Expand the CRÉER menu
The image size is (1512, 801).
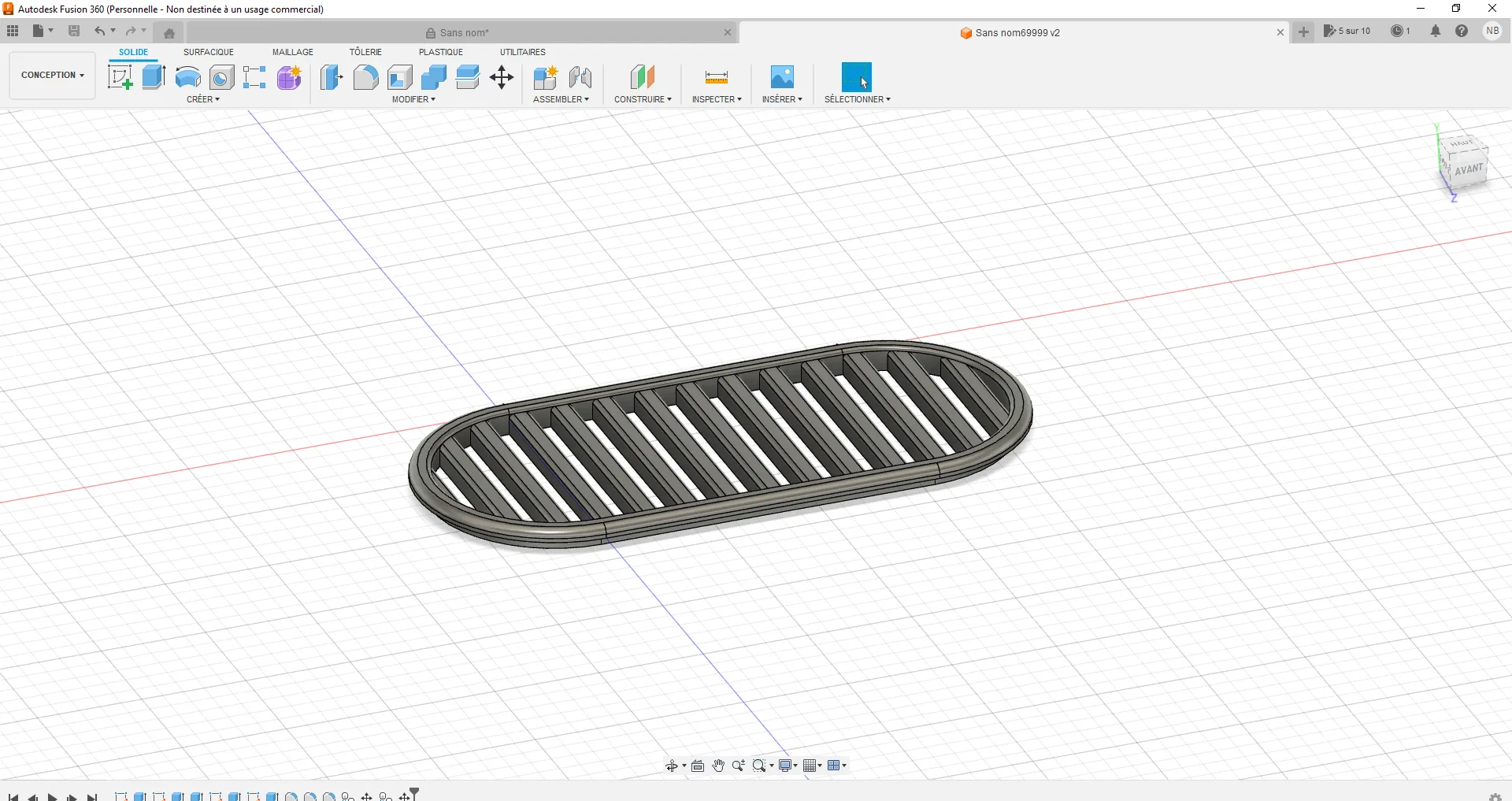pos(203,99)
